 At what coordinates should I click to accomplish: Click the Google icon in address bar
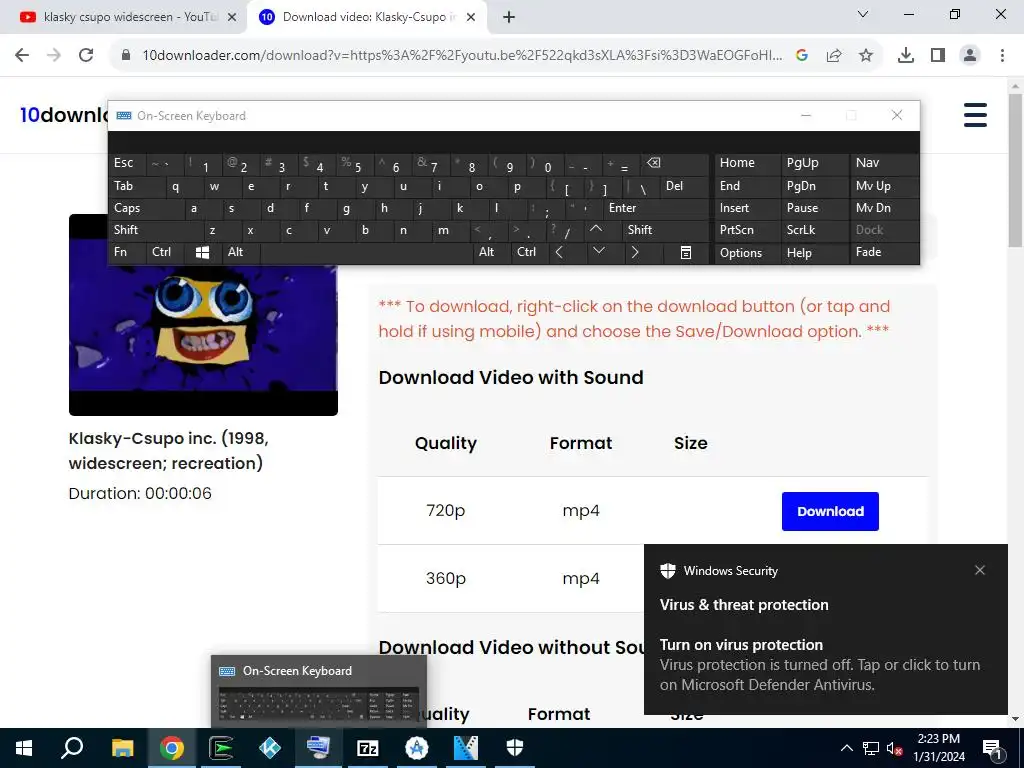pos(802,56)
